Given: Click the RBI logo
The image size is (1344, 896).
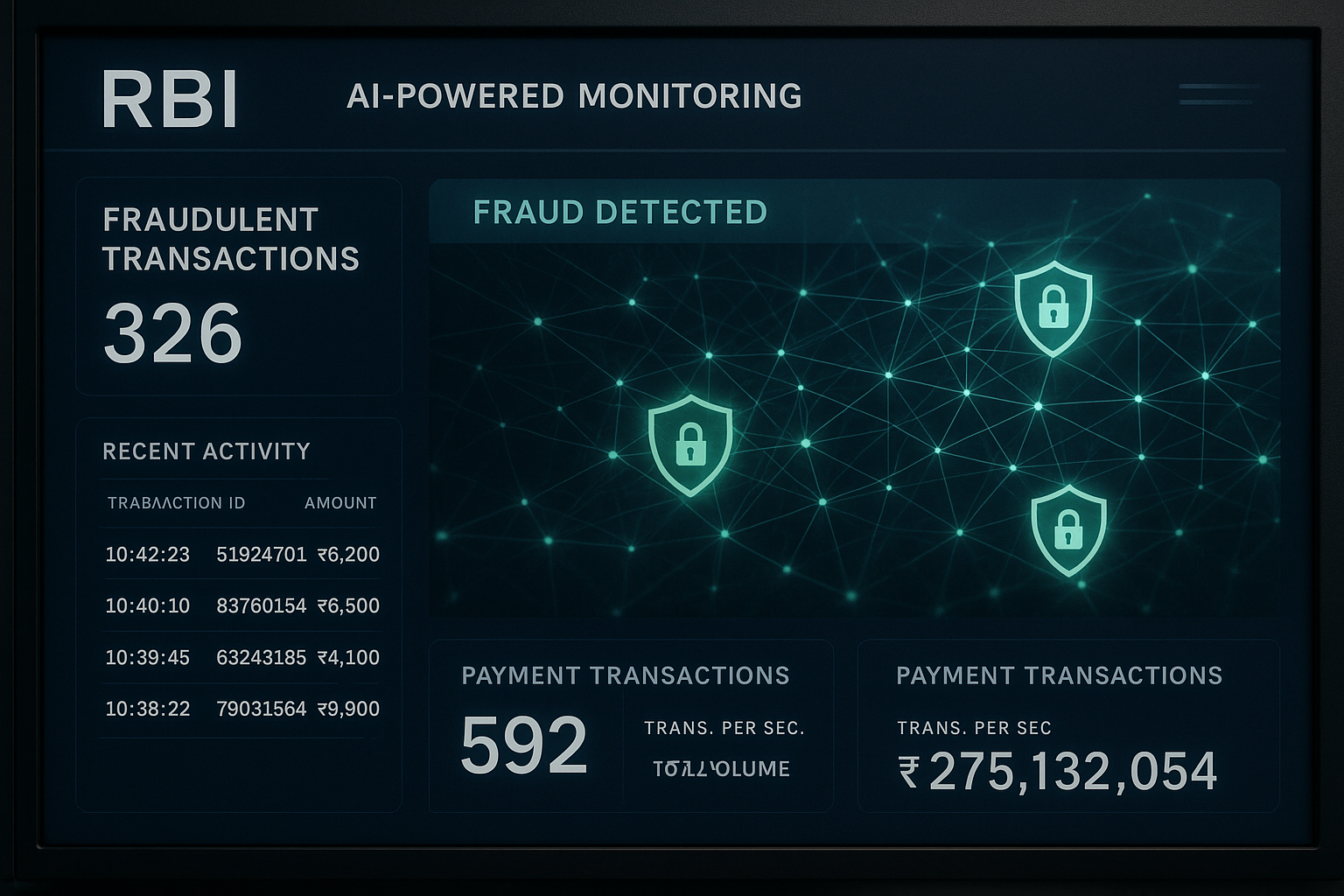Looking at the screenshot, I should 170,100.
